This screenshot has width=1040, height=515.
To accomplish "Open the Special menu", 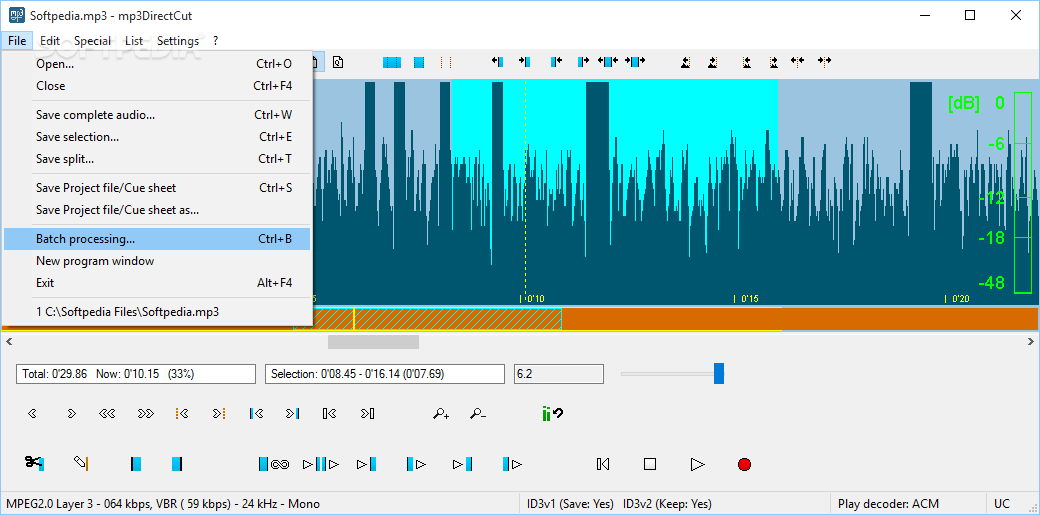I will [x=92, y=40].
